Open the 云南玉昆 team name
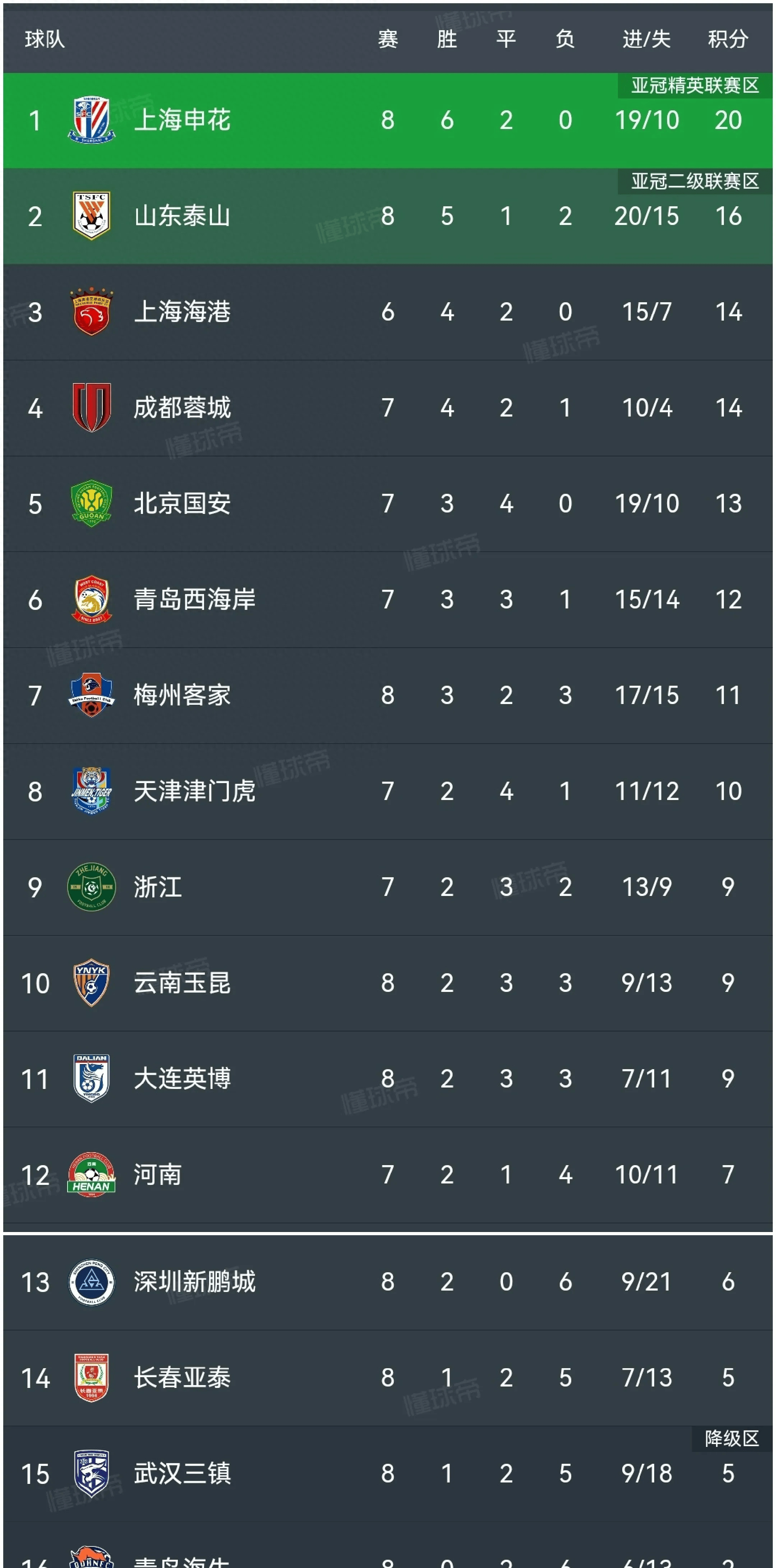 point(182,983)
